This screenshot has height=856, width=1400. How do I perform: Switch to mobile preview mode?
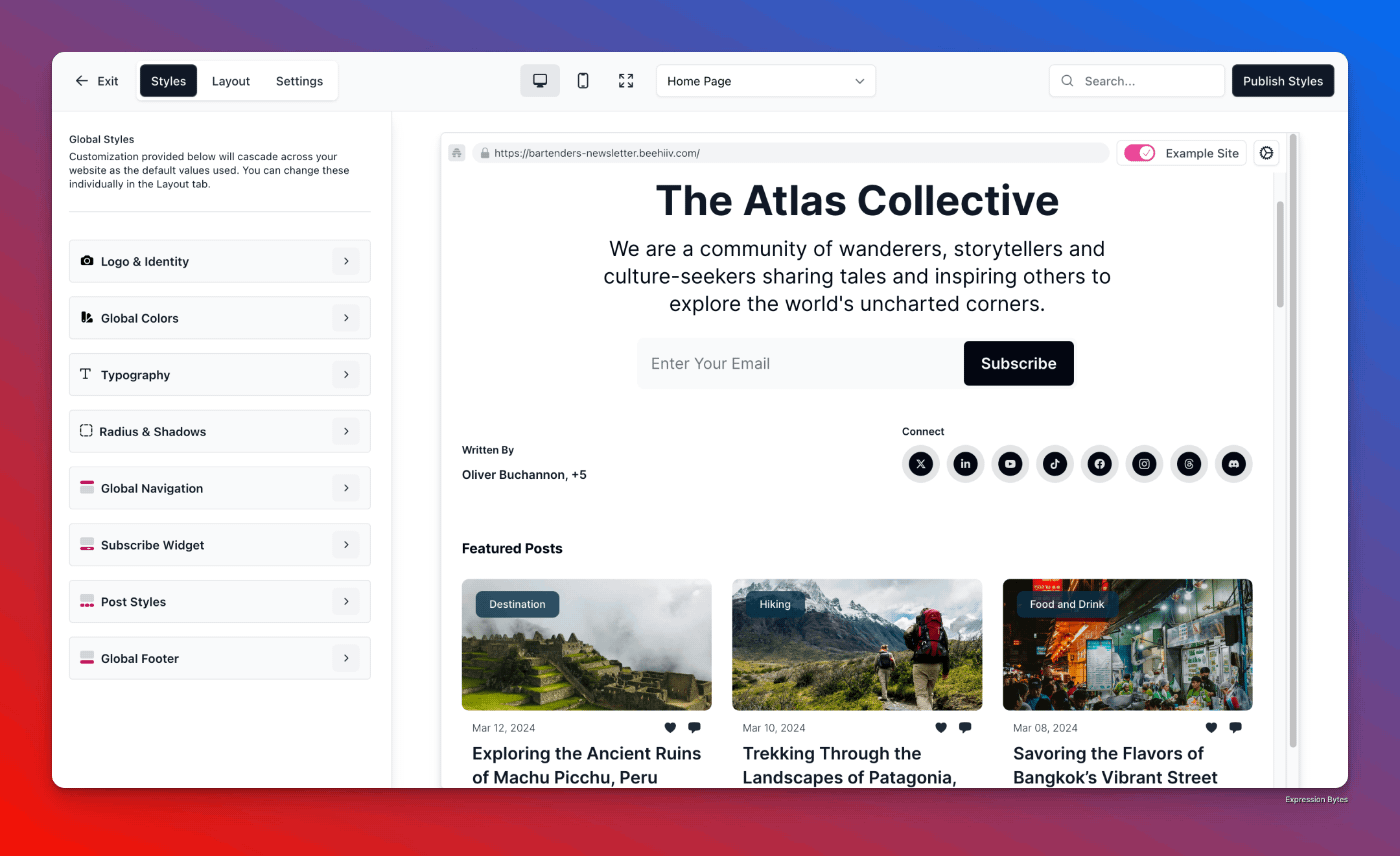pos(583,80)
